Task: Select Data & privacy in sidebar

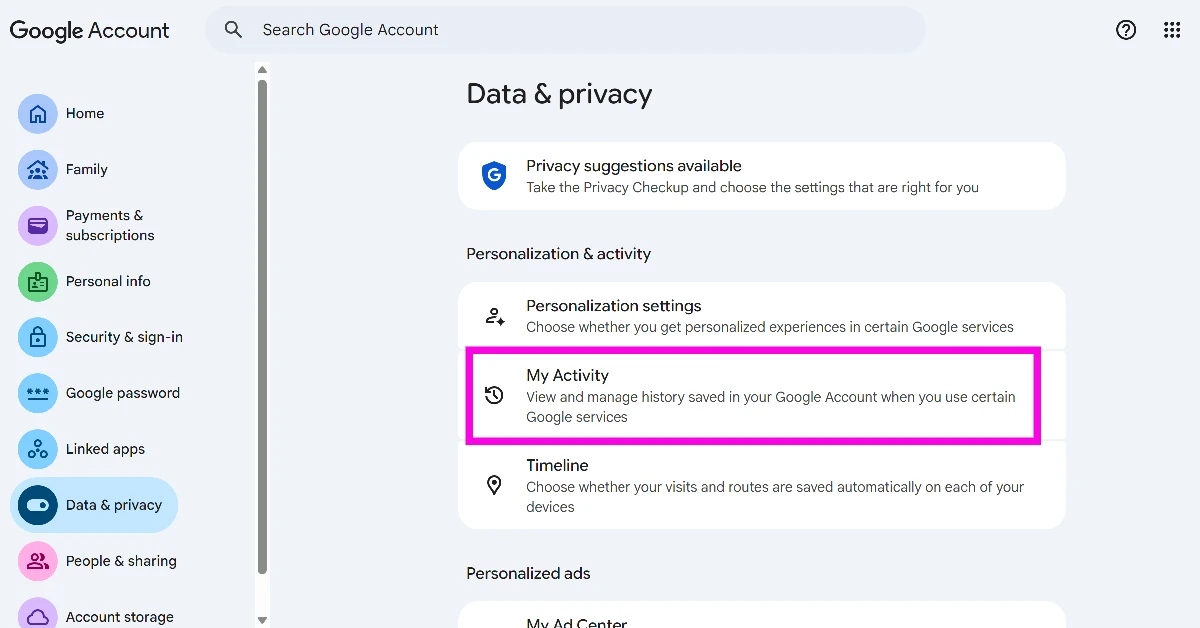Action: 94,505
